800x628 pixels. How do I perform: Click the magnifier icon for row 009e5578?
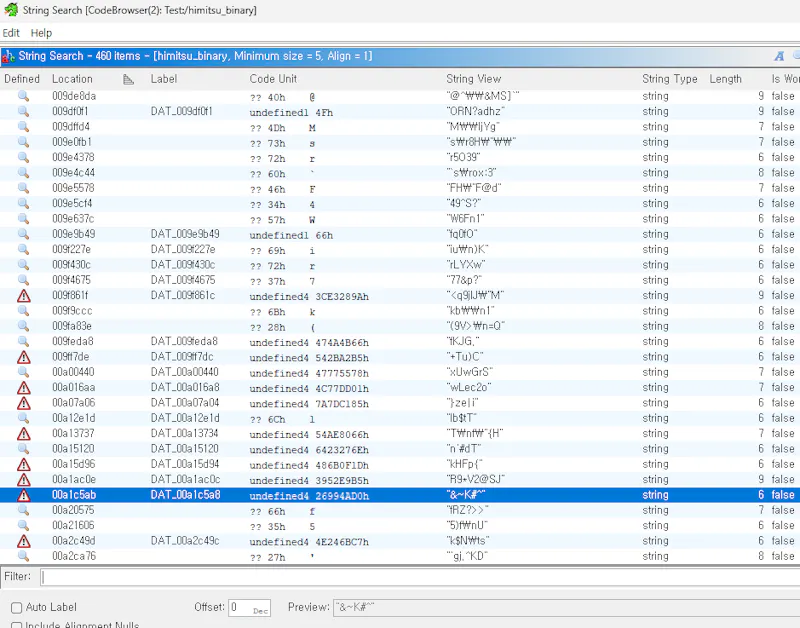point(23,188)
